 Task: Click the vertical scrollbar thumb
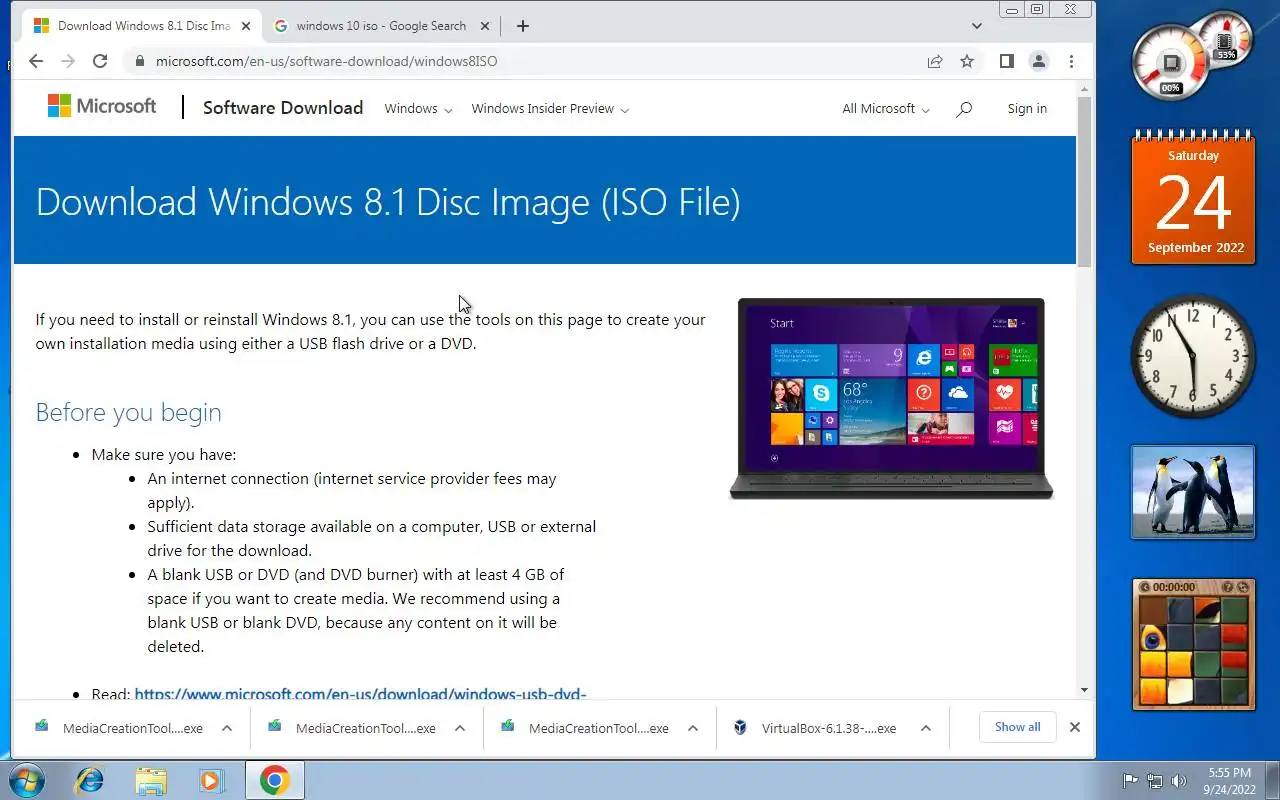coord(1084,182)
